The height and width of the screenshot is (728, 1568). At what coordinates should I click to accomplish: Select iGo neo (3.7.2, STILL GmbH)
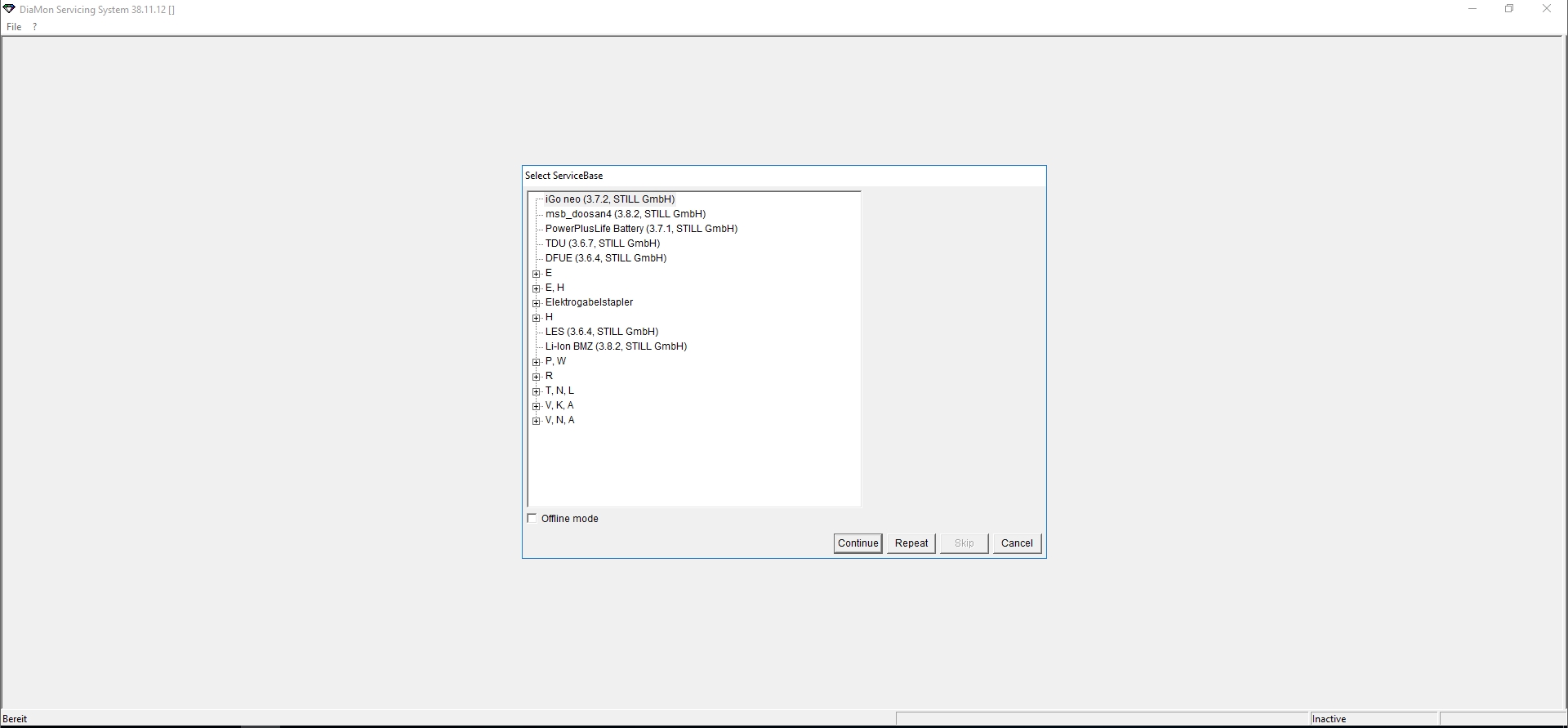click(610, 199)
